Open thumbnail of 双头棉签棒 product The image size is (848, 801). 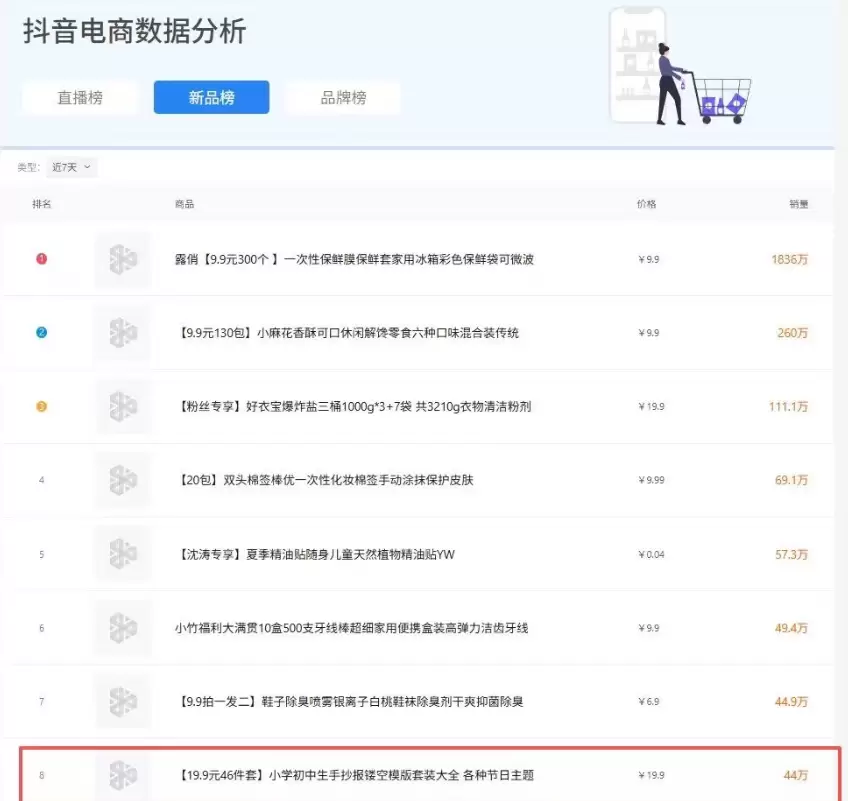[123, 480]
